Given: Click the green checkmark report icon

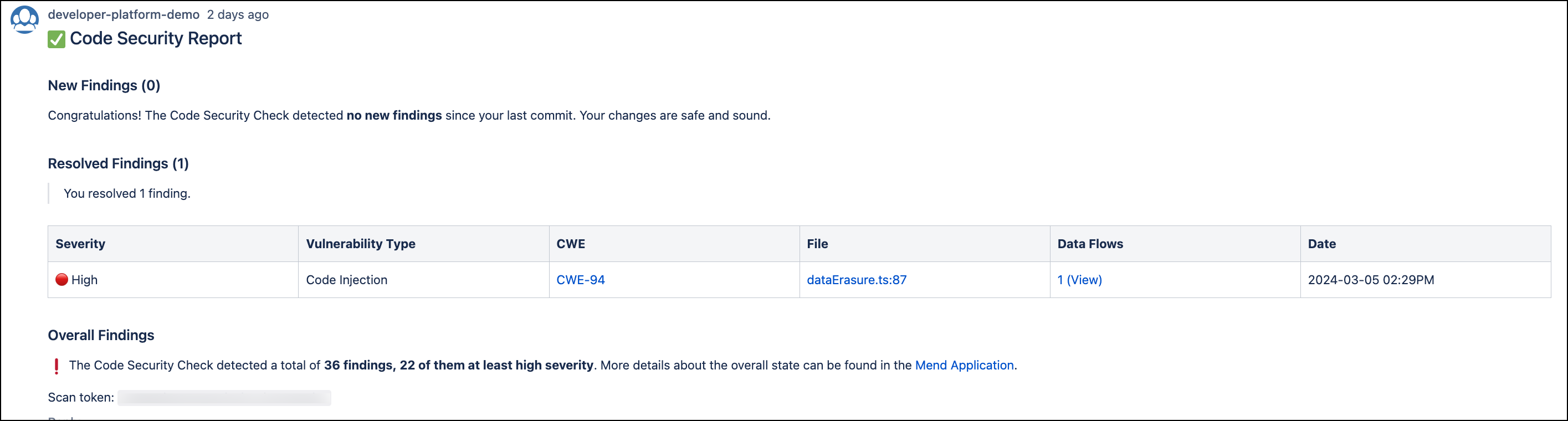Looking at the screenshot, I should point(56,39).
